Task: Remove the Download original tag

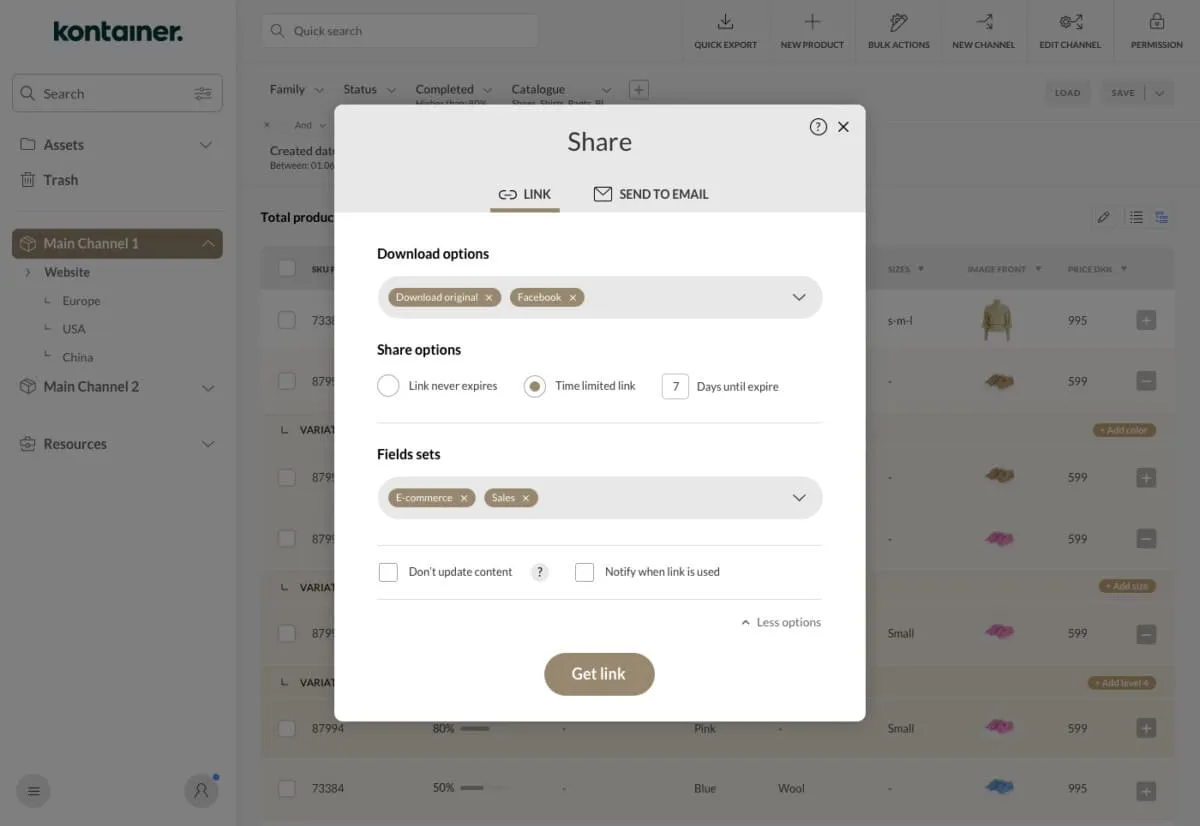Action: 489,297
